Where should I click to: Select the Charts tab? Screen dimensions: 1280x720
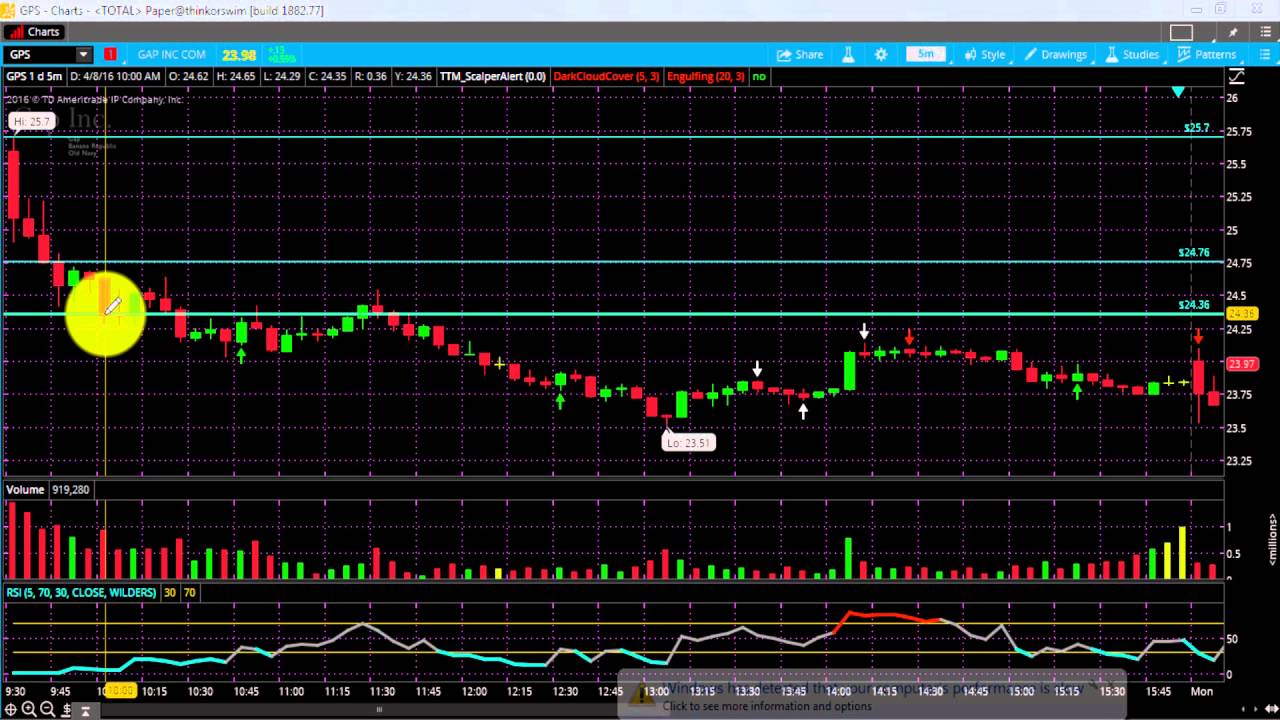tap(34, 32)
